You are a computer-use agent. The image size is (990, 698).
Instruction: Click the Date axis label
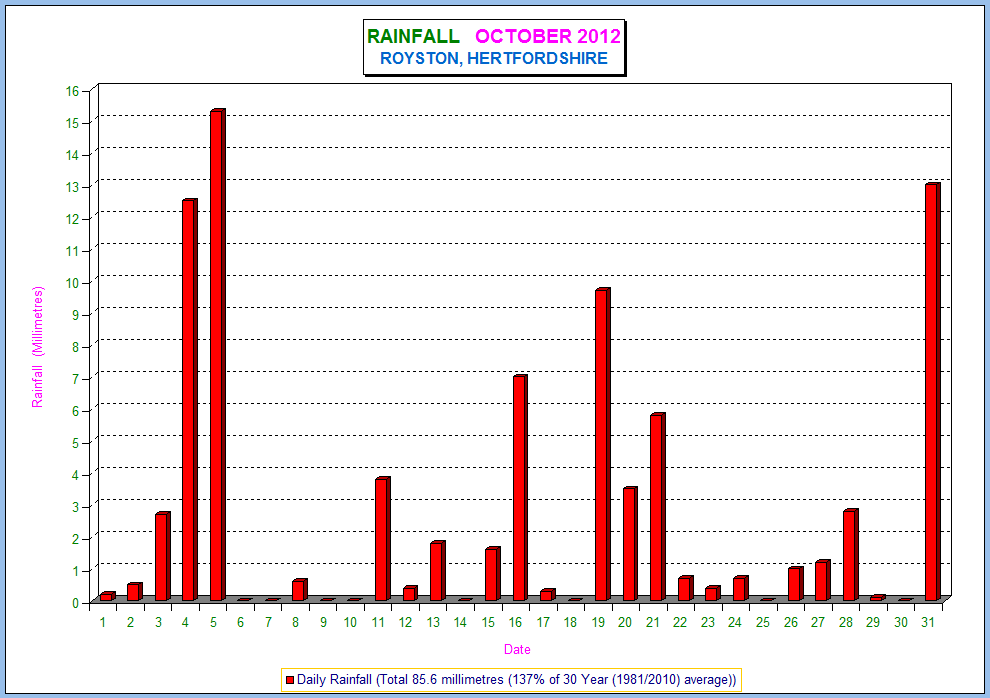coord(517,649)
